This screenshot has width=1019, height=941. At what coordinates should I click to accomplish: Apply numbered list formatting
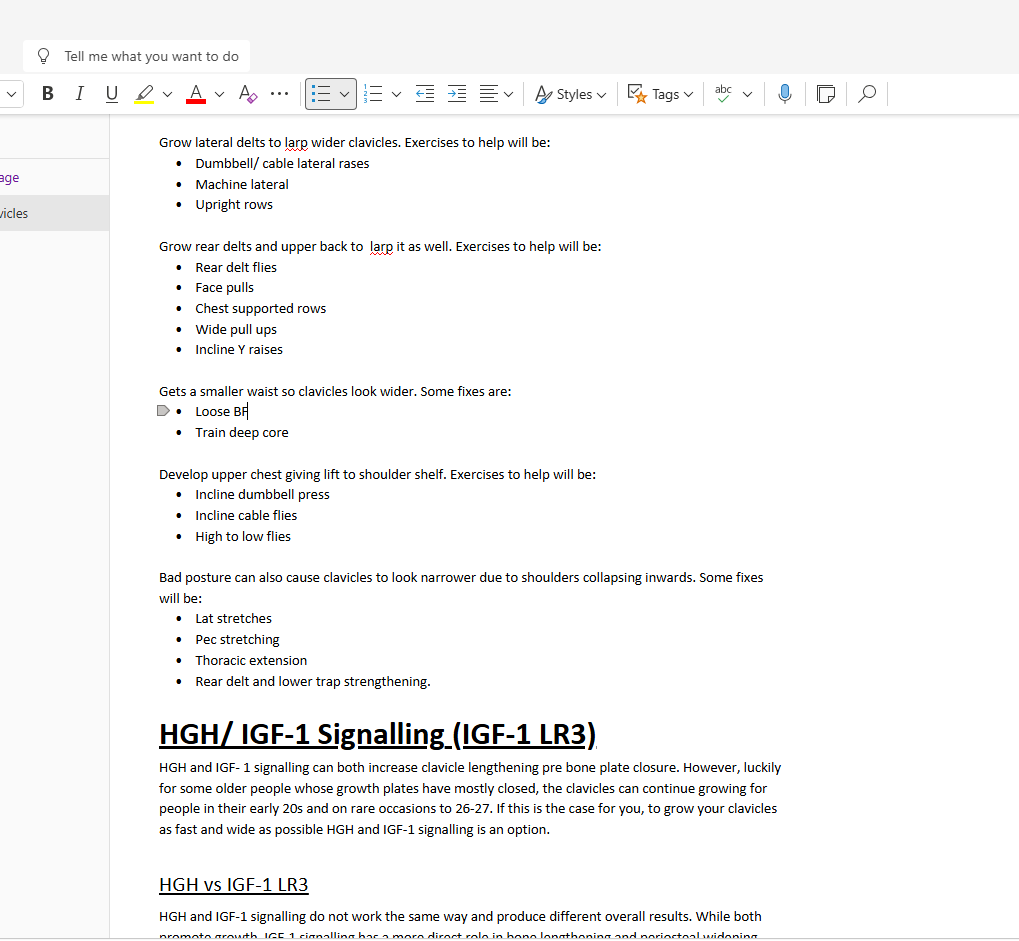pos(373,94)
